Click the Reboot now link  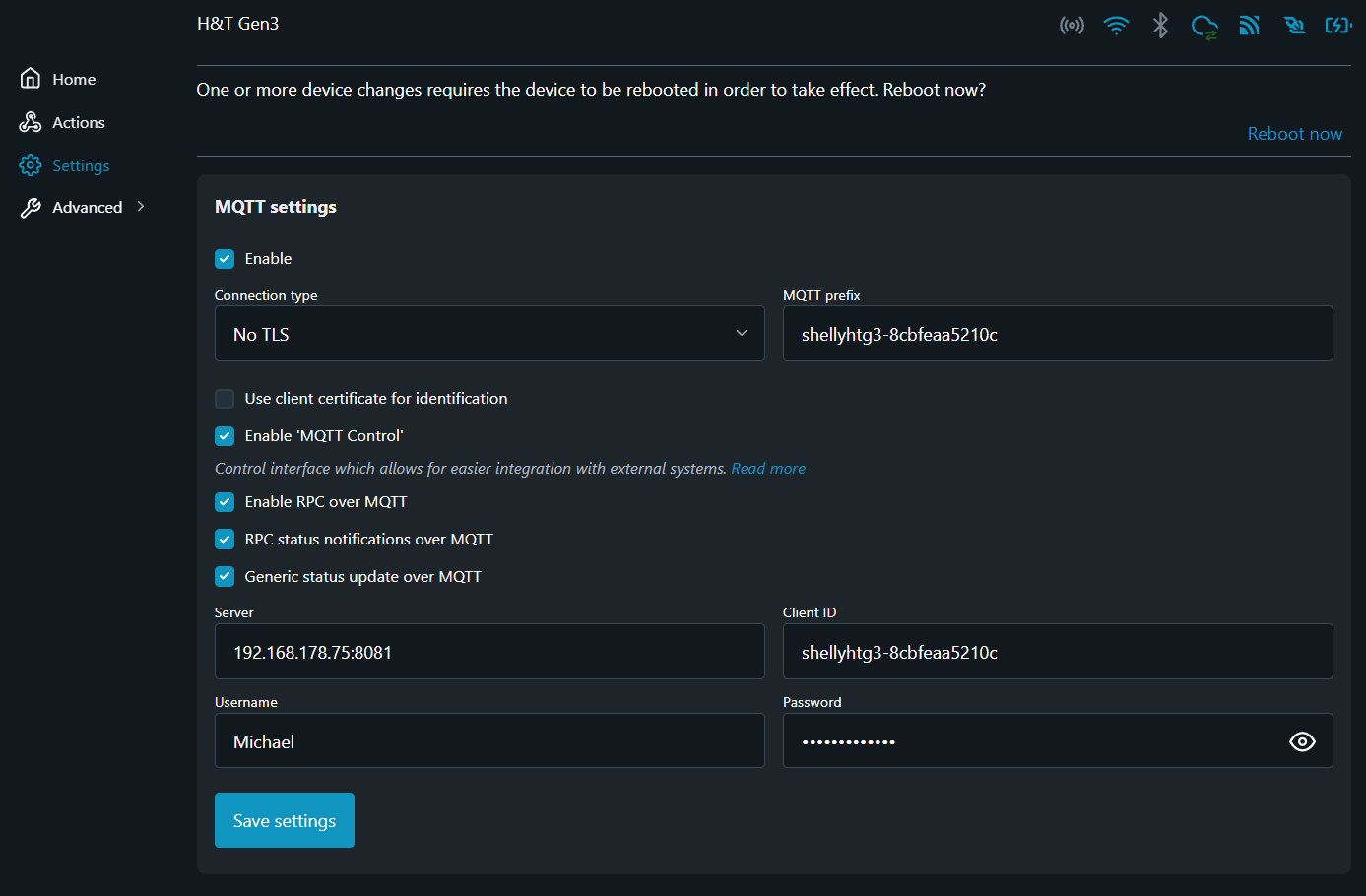point(1294,134)
